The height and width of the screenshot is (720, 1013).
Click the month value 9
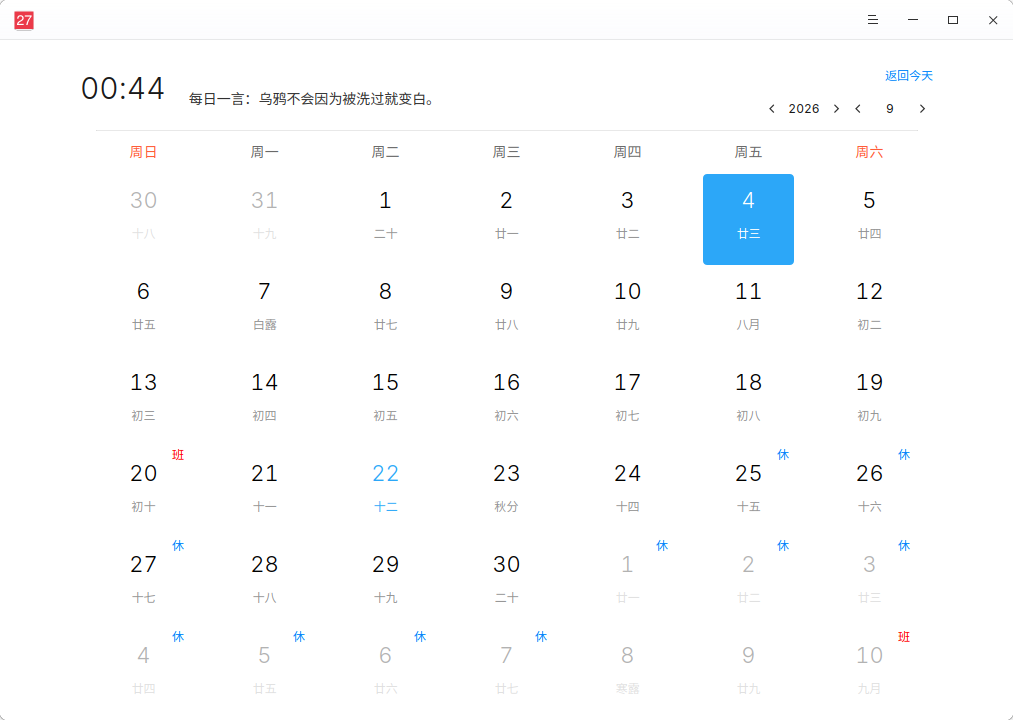pyautogui.click(x=890, y=109)
